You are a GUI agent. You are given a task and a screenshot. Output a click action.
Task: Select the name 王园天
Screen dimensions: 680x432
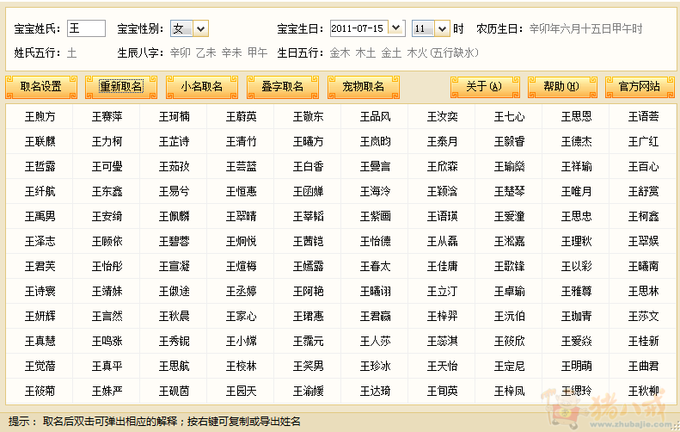(x=241, y=391)
